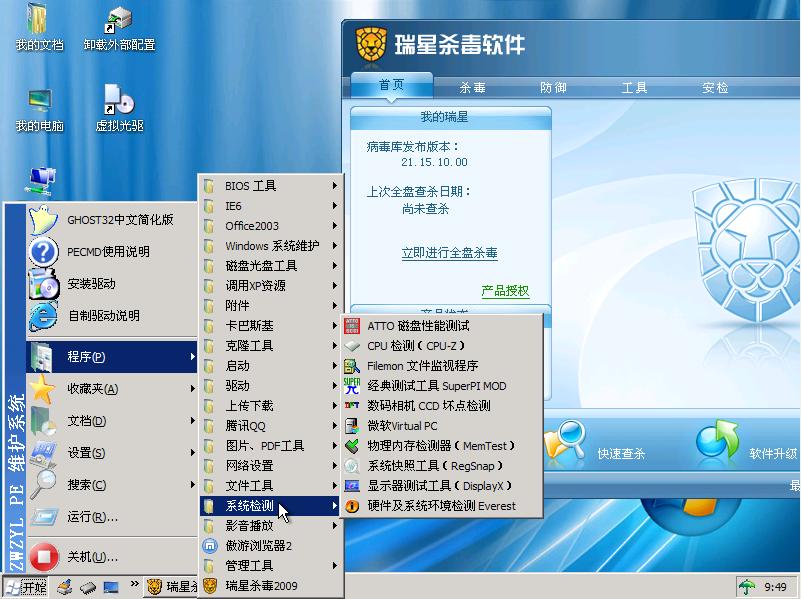The image size is (802, 599).
Task: Click 病毒库发布版本 21.15.10.00 text
Action: (x=434, y=162)
